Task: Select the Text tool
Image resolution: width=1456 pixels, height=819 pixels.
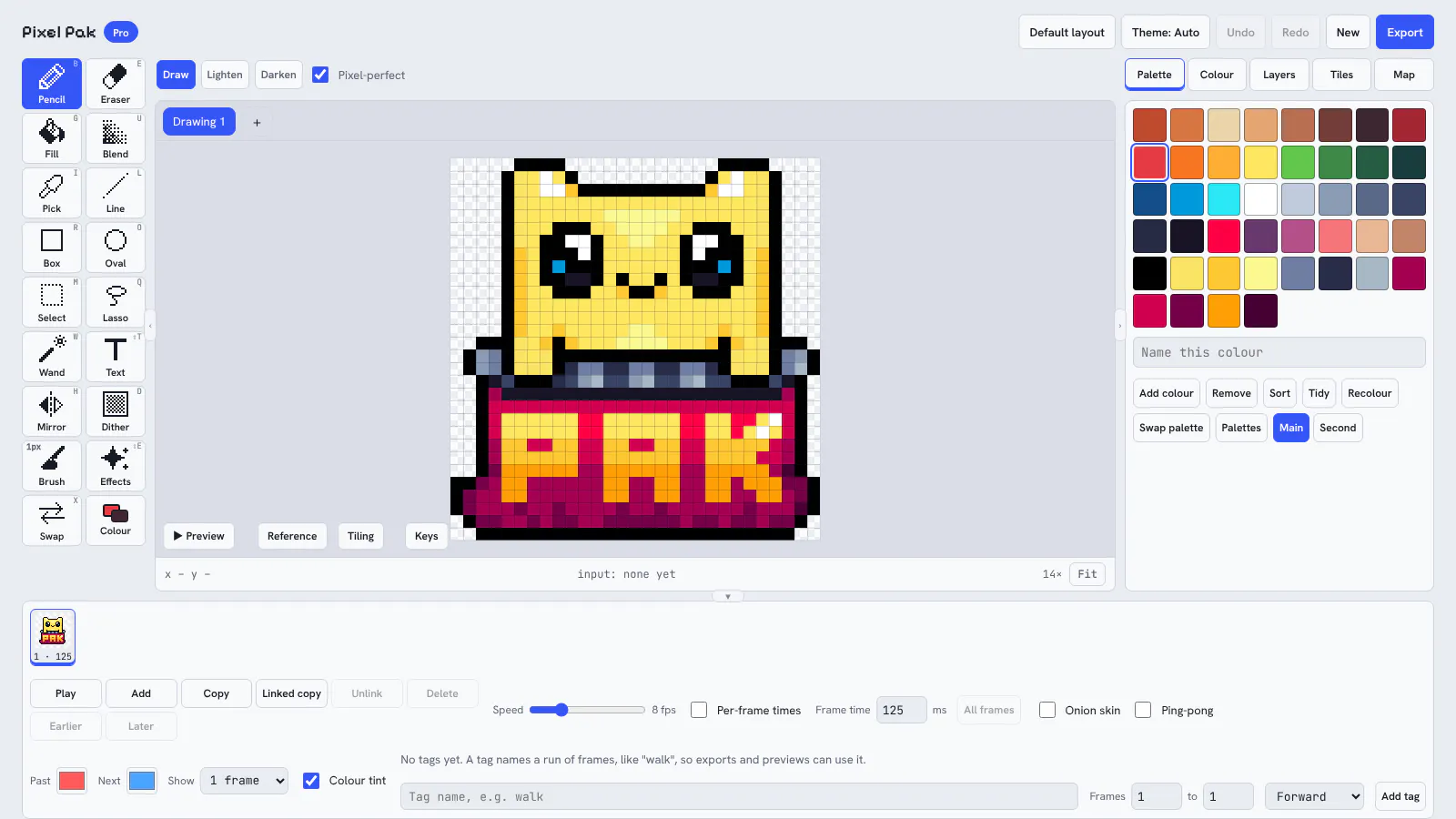Action: click(x=116, y=357)
